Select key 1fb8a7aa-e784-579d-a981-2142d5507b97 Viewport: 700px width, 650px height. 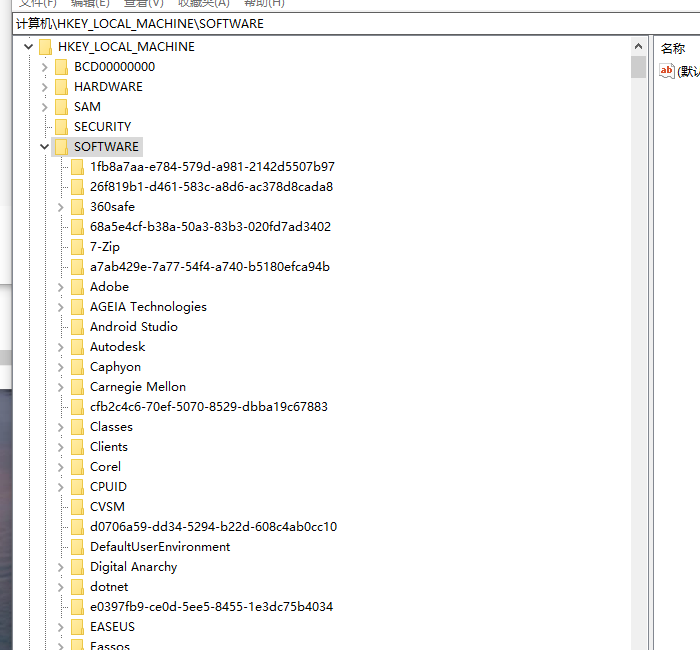point(212,167)
